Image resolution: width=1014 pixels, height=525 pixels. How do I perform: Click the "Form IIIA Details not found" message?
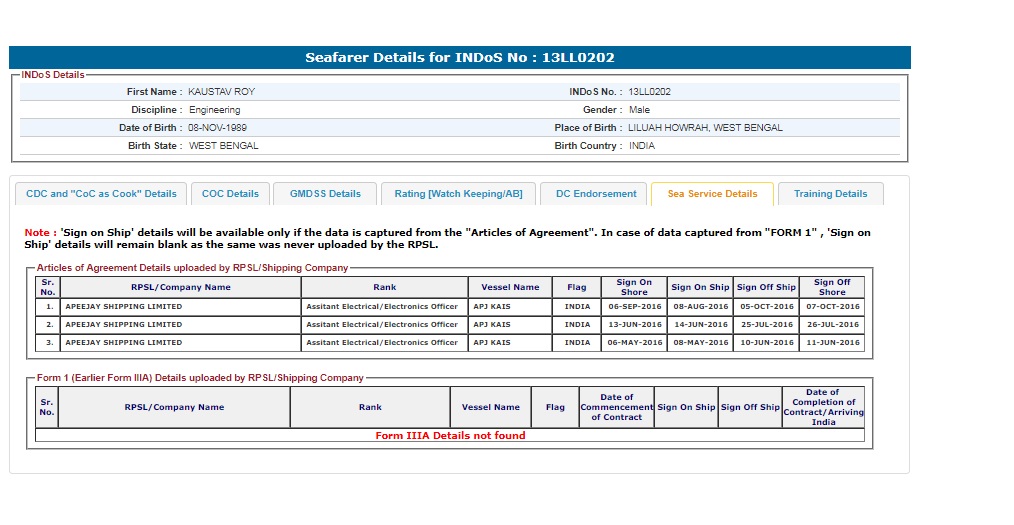point(450,436)
